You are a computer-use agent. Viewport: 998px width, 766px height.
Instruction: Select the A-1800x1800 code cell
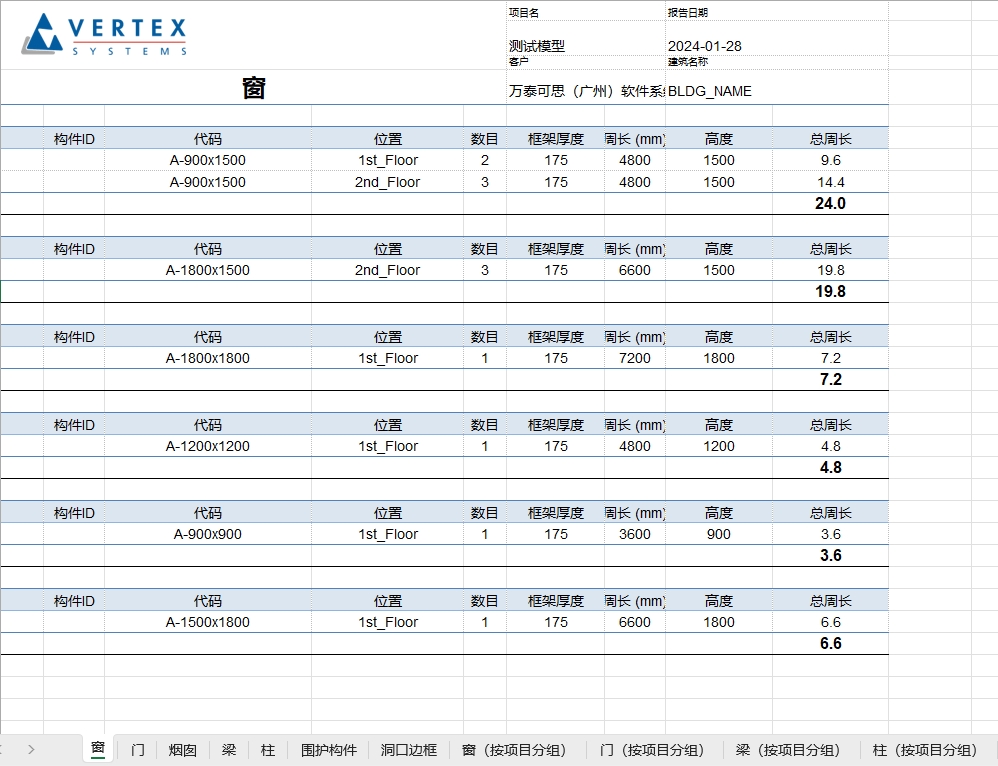[207, 358]
